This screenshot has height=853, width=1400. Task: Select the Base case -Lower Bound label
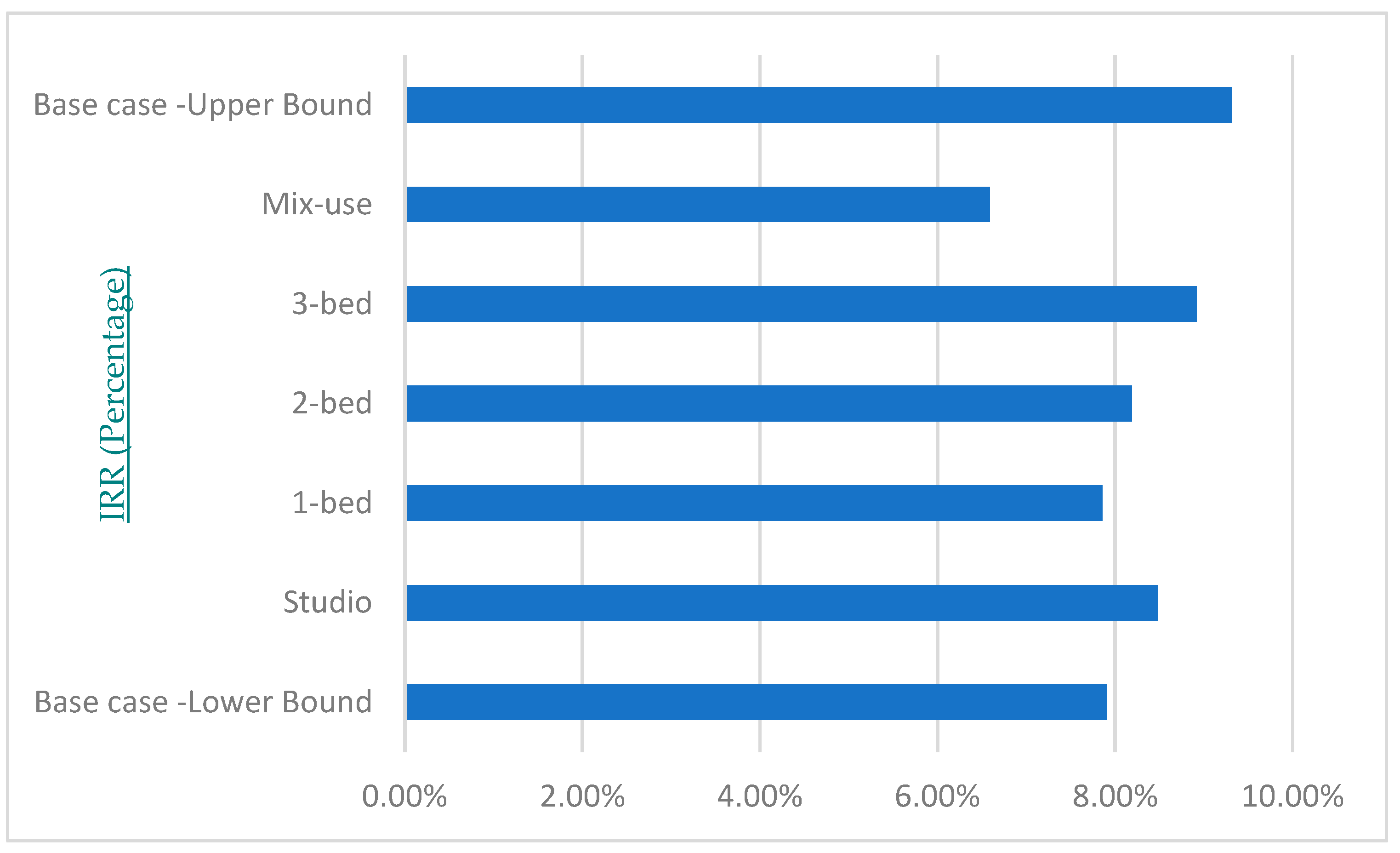click(203, 703)
